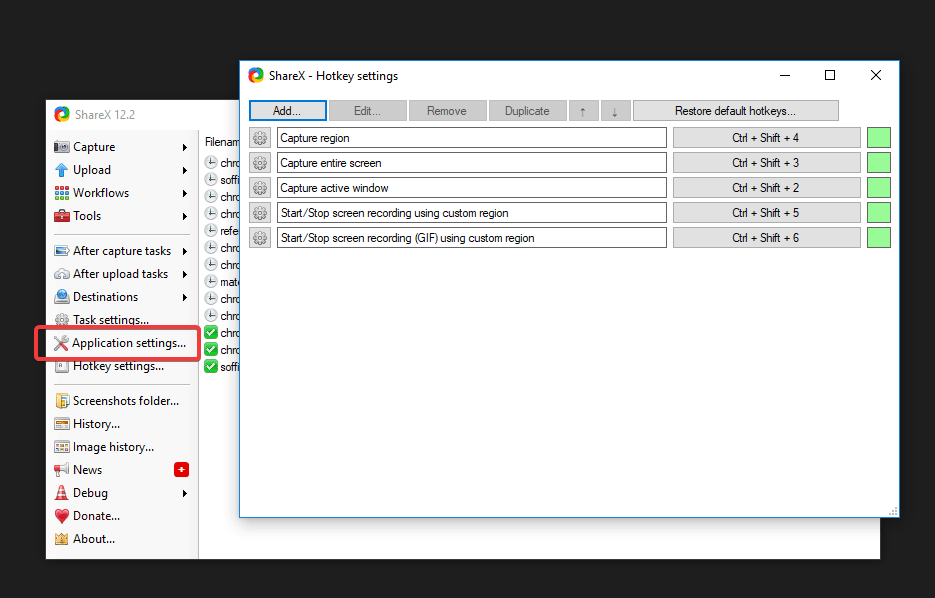
Task: Click the Capture region description field
Action: 472,138
